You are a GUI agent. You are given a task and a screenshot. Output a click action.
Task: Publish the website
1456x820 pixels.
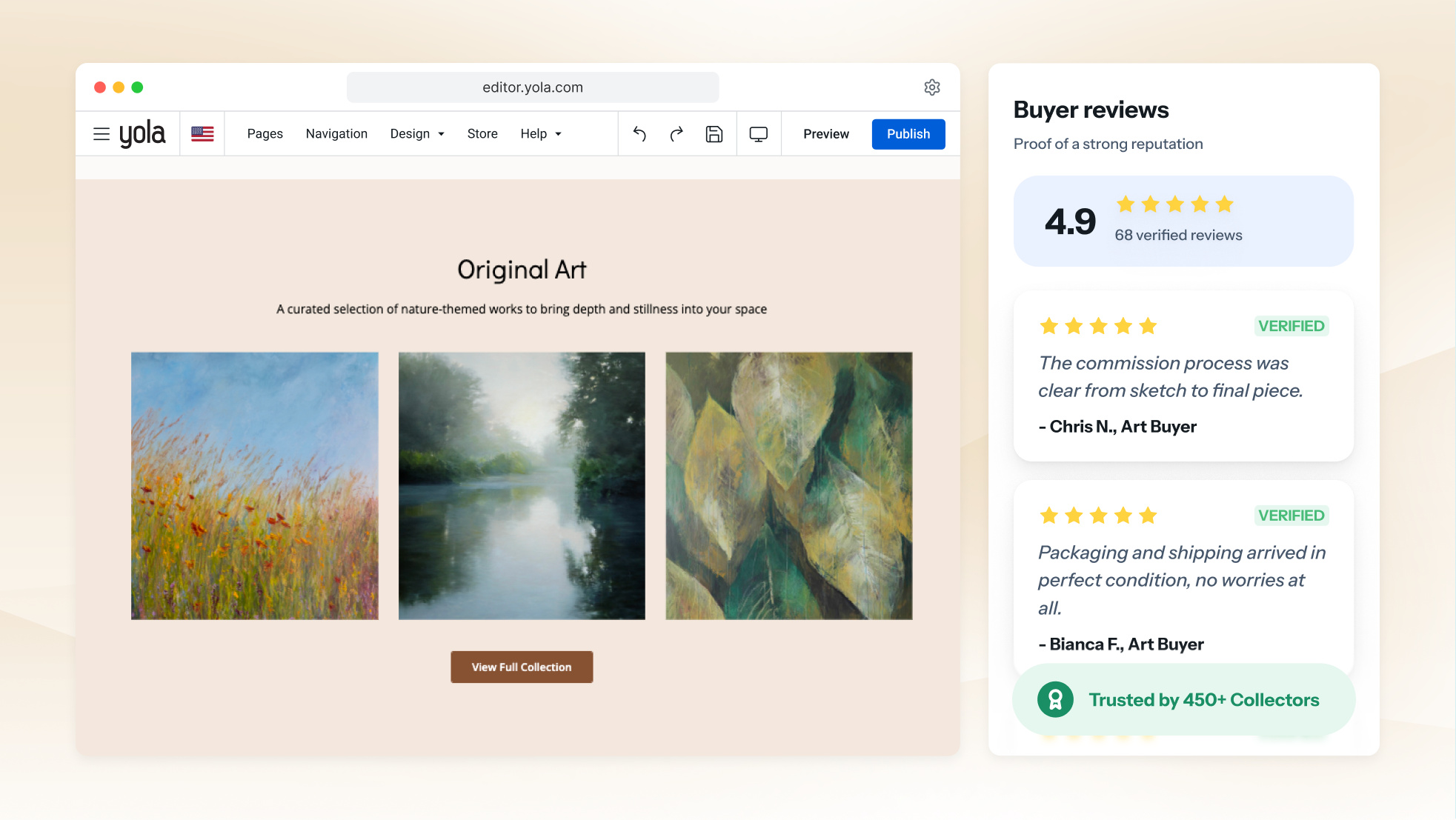(x=908, y=134)
